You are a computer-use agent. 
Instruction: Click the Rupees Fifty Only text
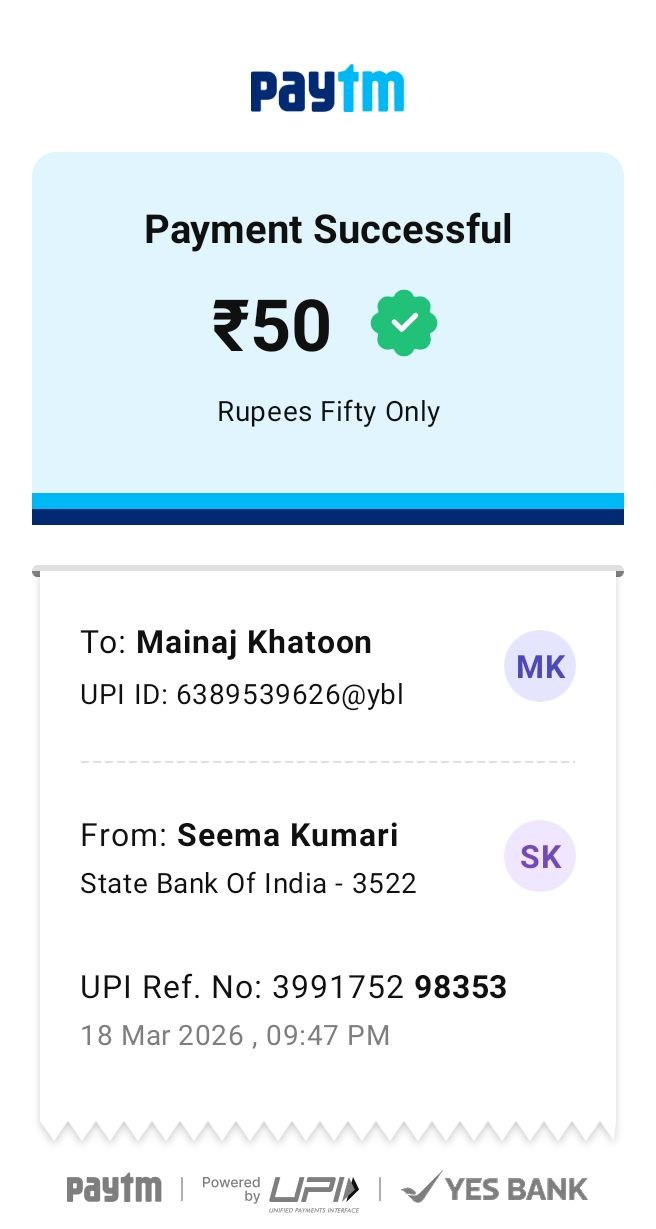[x=328, y=412]
